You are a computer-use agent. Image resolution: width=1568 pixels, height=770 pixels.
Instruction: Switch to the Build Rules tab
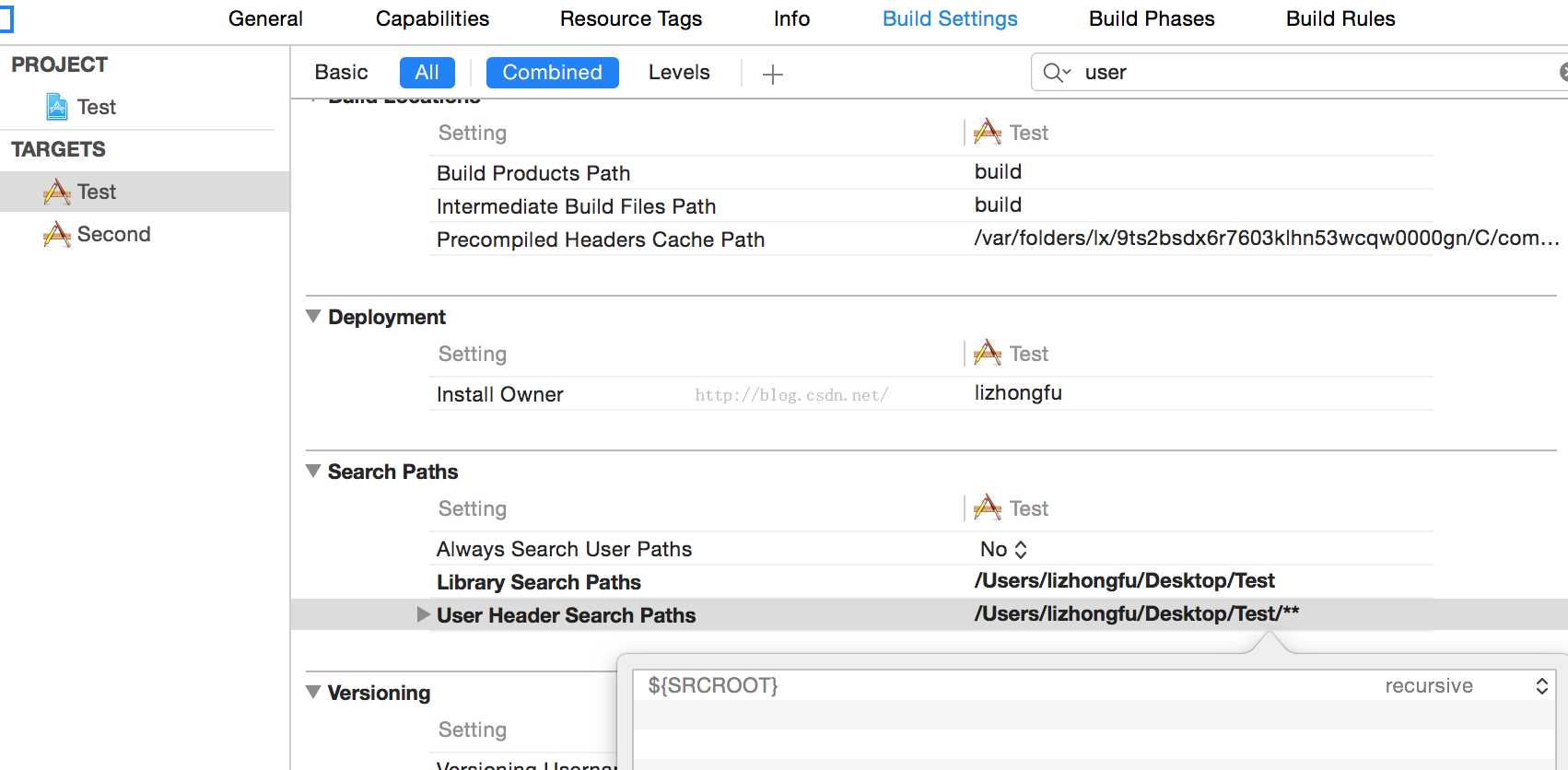coord(1340,18)
